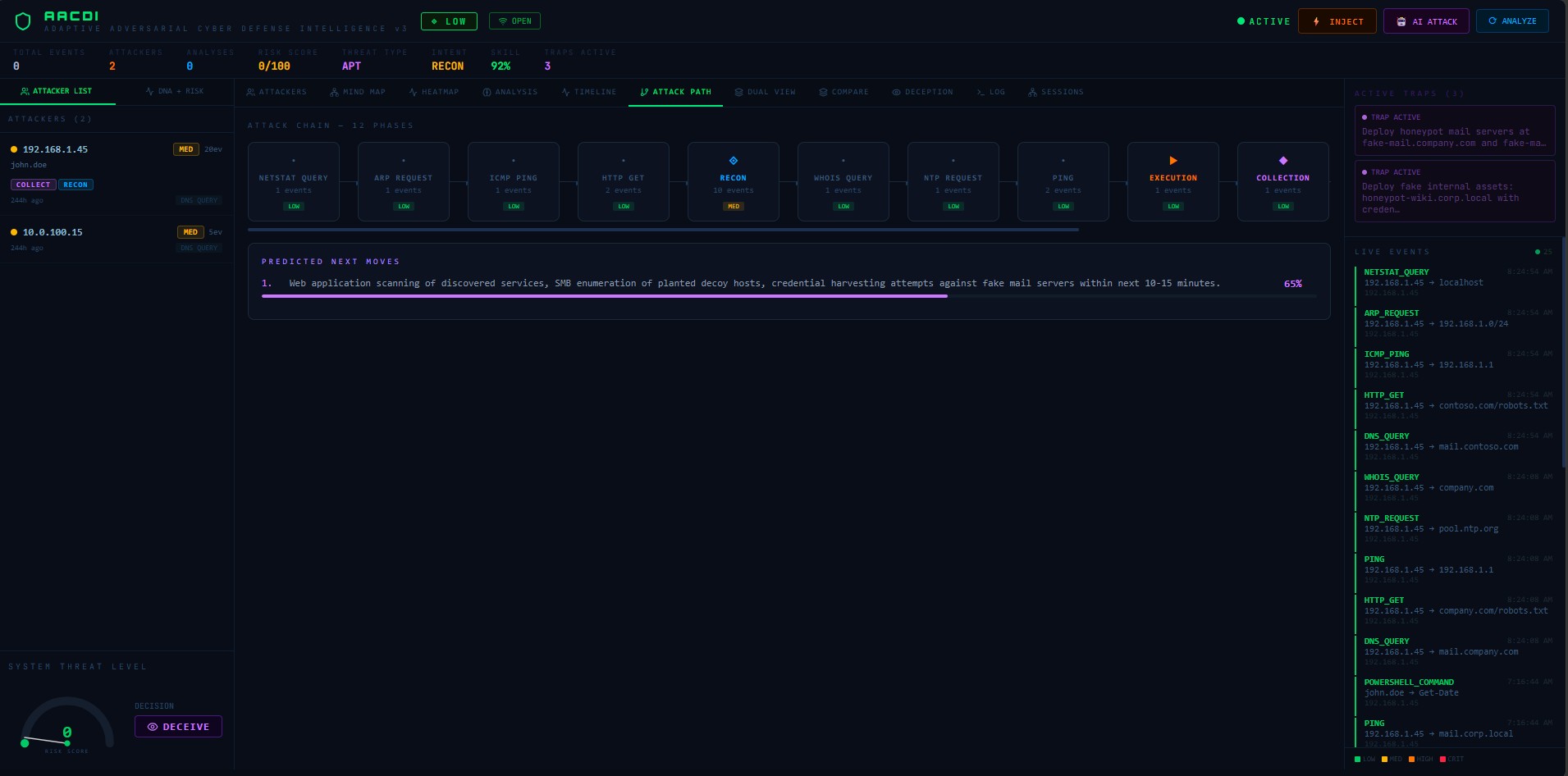The width and height of the screenshot is (1568, 776).
Task: Open Analysis via its tab icon
Action: click(x=487, y=92)
